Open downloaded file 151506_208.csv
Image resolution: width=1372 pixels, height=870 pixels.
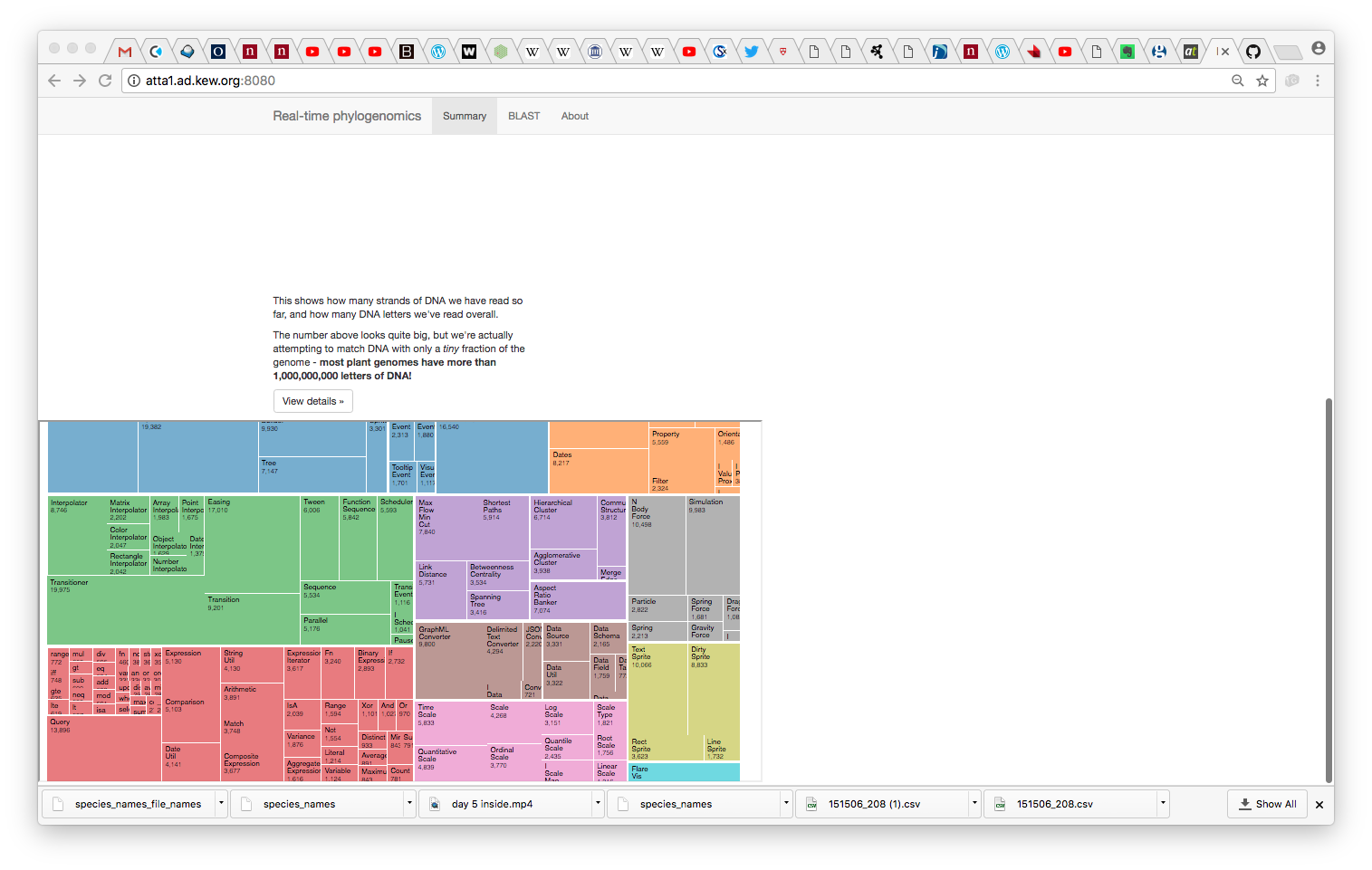click(1070, 804)
